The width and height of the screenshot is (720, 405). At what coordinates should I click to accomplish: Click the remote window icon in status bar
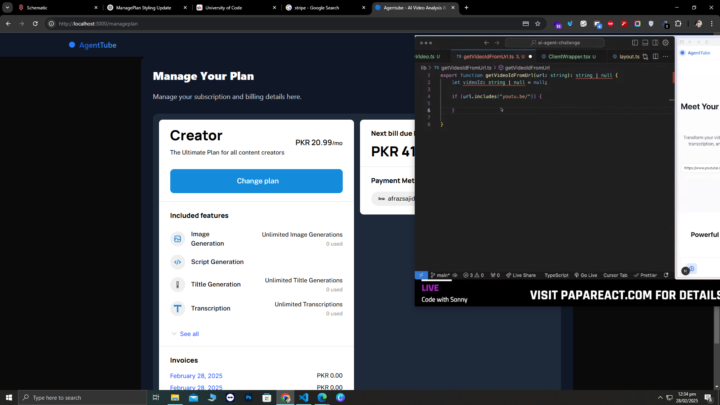tap(421, 275)
